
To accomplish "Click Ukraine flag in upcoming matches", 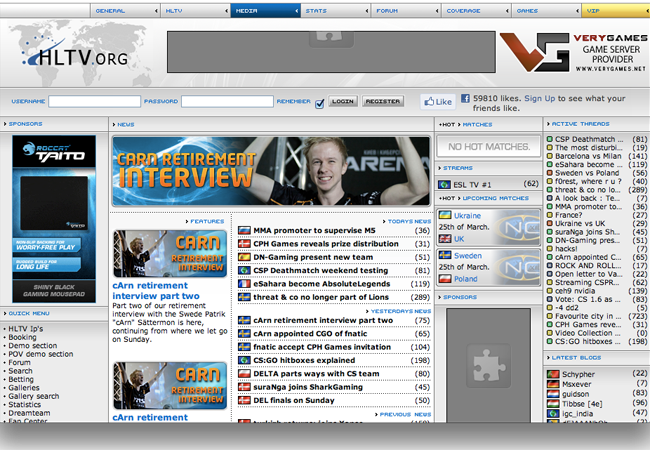I will (x=445, y=215).
